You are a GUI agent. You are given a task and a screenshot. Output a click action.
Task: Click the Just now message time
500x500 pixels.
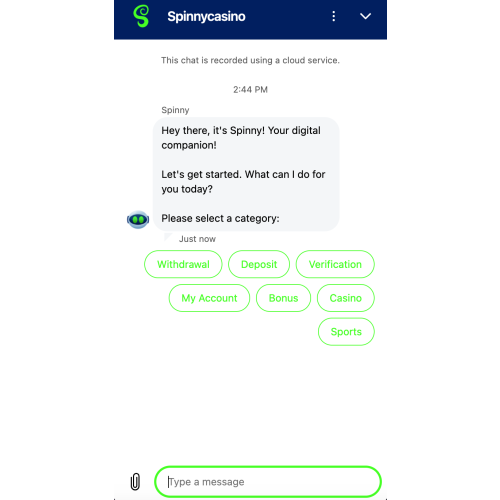197,239
